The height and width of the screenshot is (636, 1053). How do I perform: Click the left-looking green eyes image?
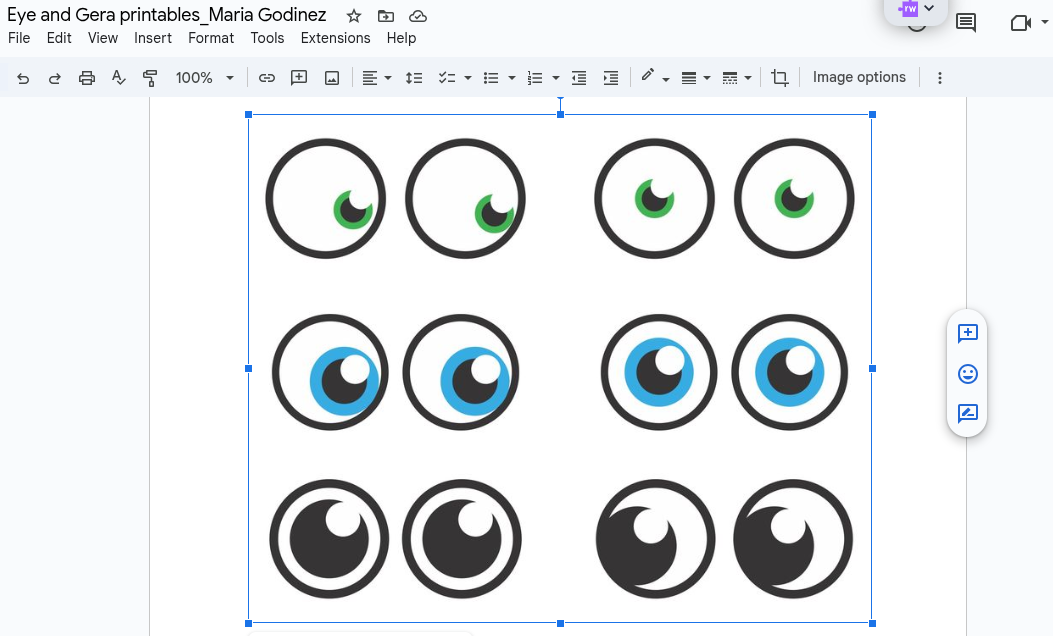396,199
